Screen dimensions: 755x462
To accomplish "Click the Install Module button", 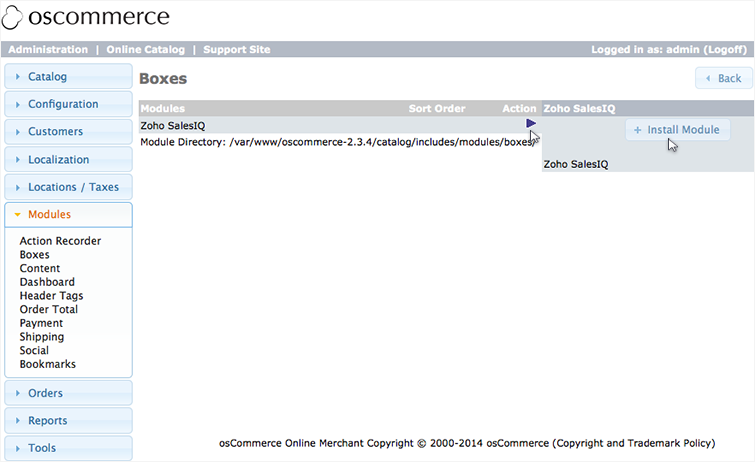I will point(677,130).
